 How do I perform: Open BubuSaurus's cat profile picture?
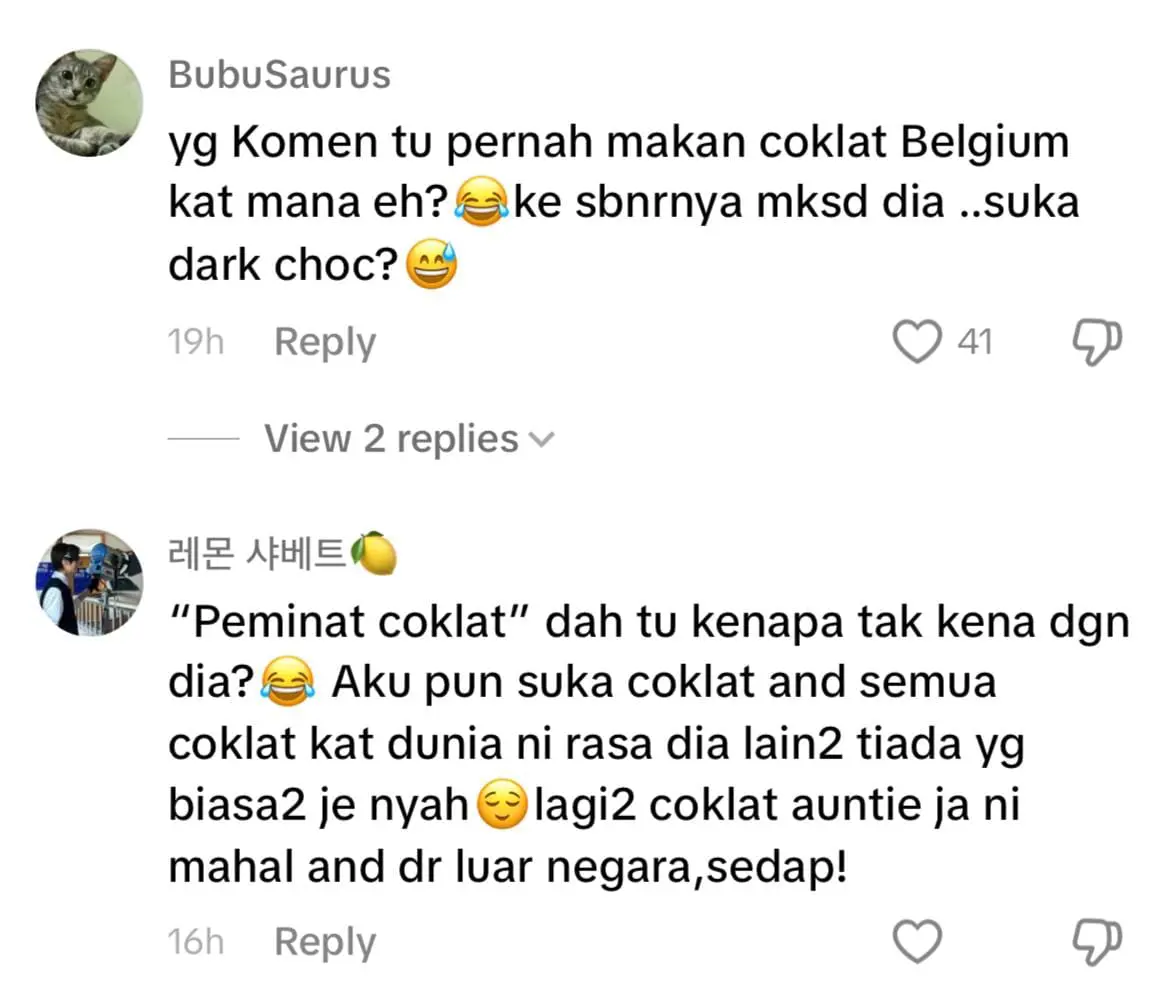tap(89, 102)
